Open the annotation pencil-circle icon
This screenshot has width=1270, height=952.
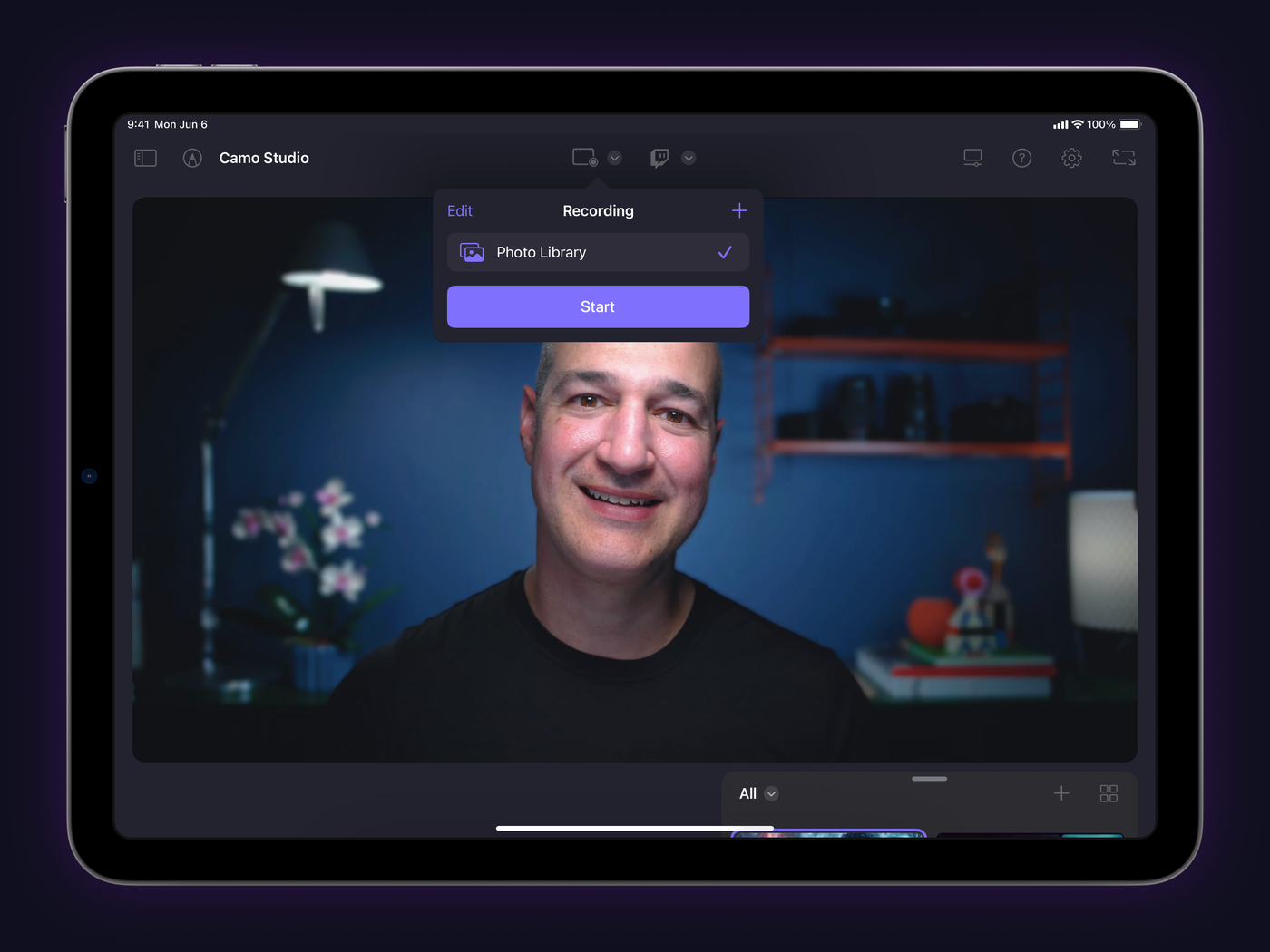pos(192,158)
